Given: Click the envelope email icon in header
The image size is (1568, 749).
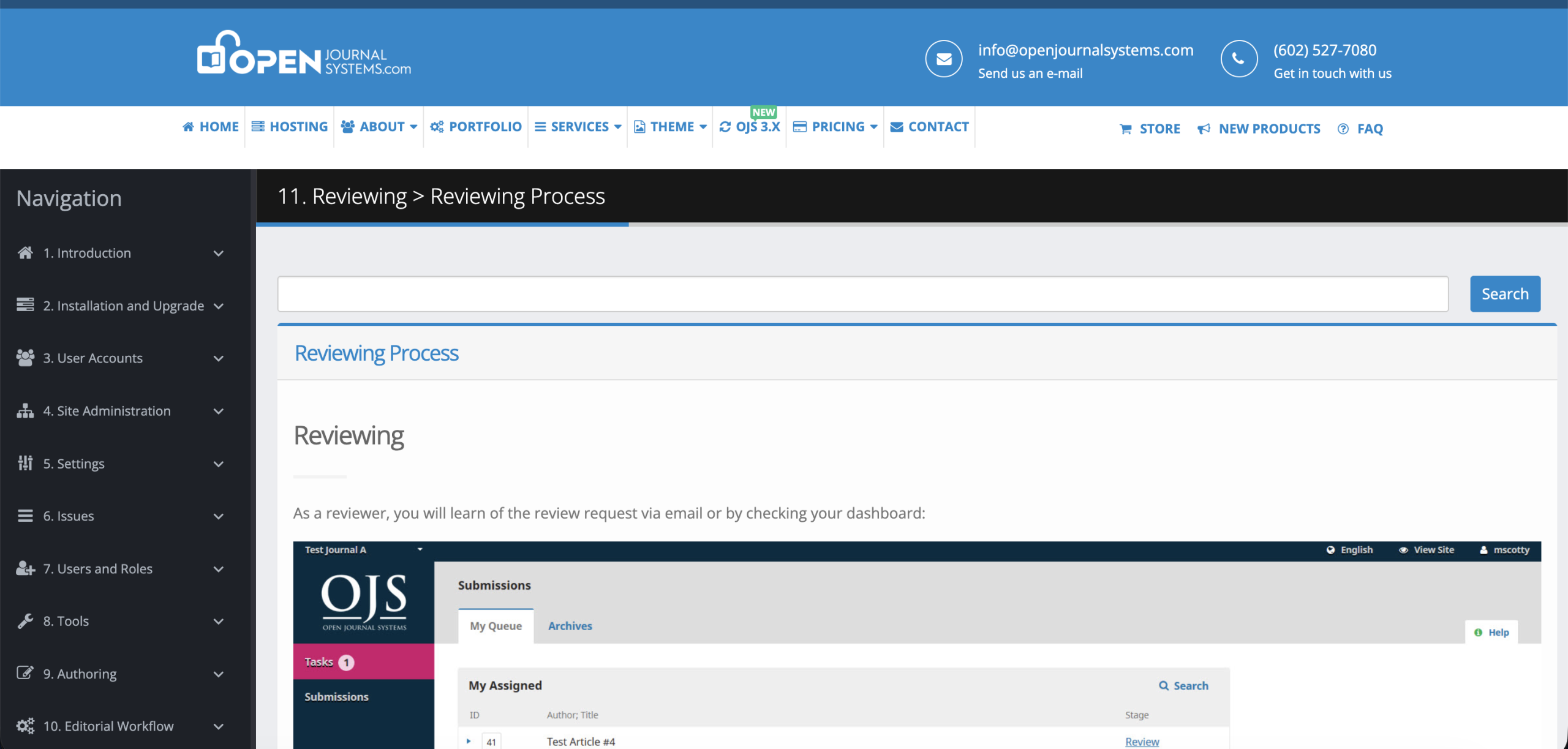Looking at the screenshot, I should 944,59.
